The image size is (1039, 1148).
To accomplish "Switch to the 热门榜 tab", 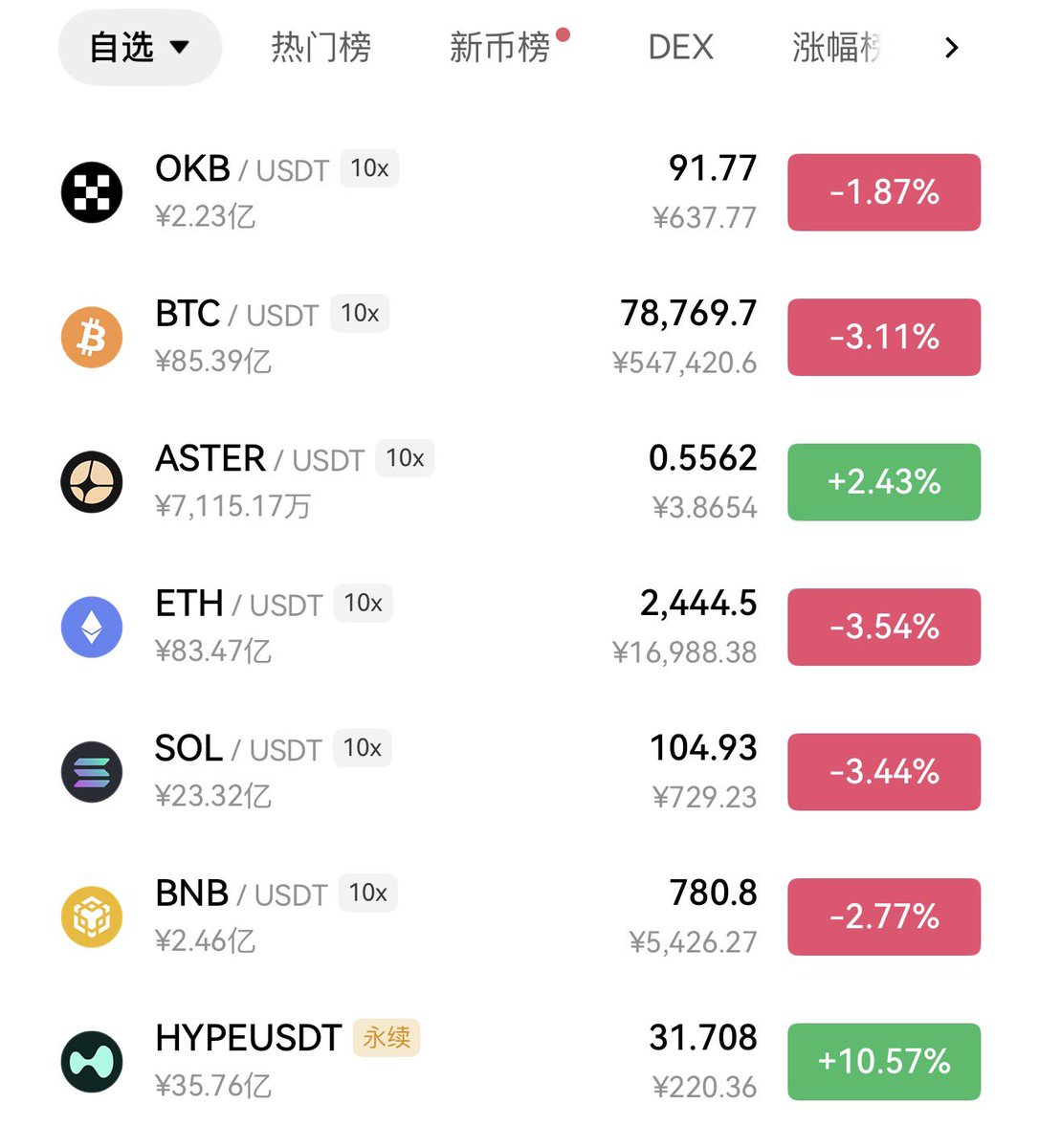I will tap(321, 47).
